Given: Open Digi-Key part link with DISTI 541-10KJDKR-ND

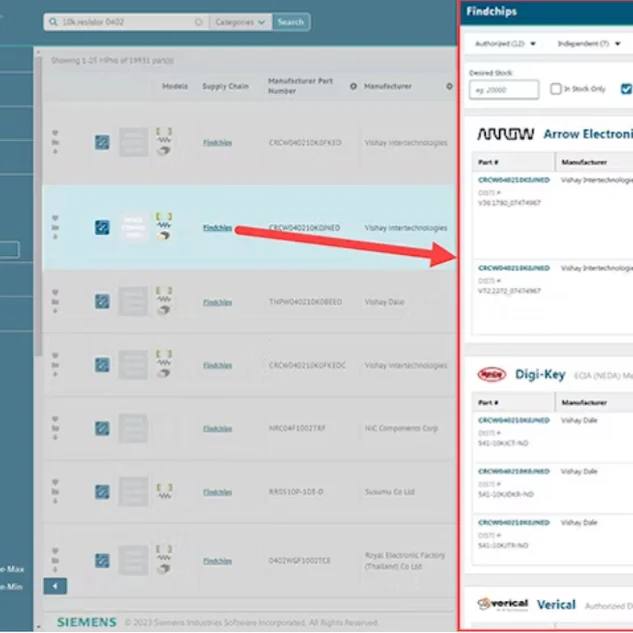Looking at the screenshot, I should tap(514, 471).
